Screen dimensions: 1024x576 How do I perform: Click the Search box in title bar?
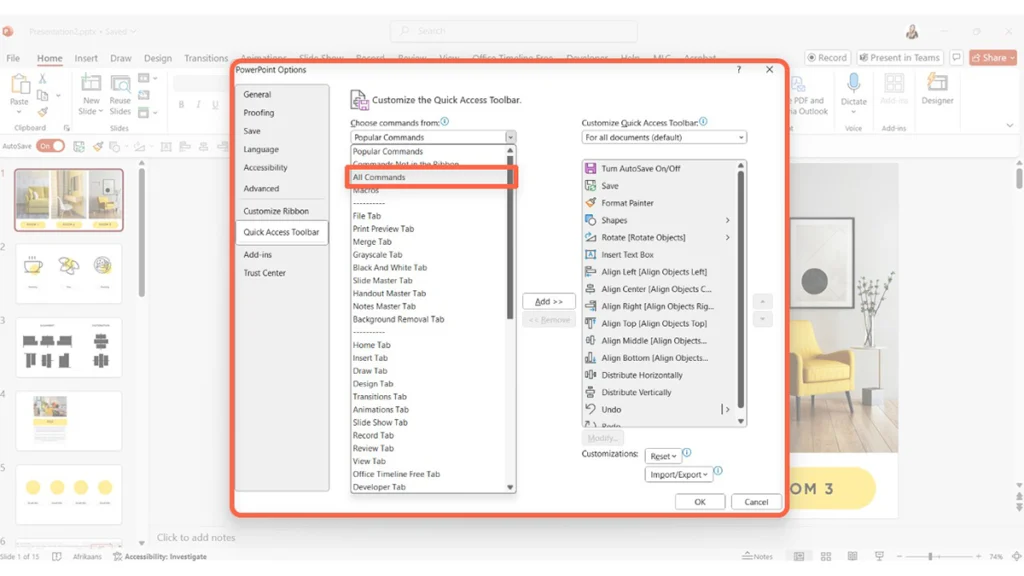click(514, 31)
